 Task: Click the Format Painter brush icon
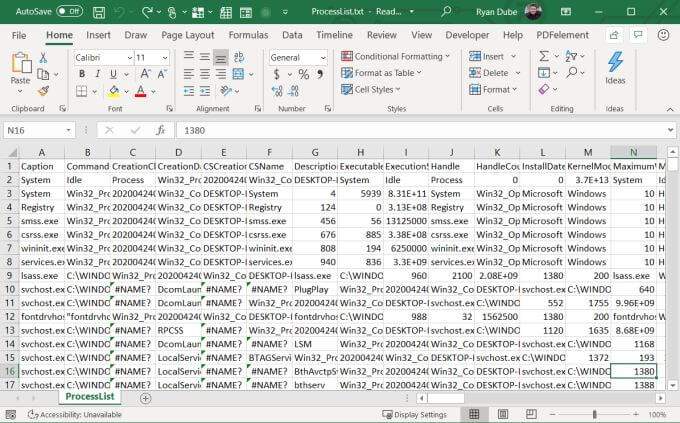50,91
